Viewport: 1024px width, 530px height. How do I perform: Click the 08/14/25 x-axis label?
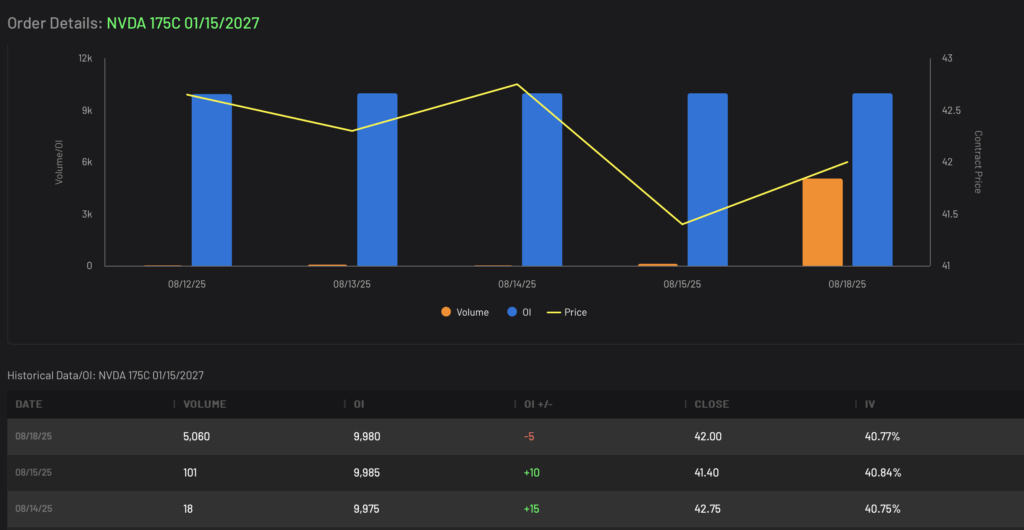(x=517, y=285)
